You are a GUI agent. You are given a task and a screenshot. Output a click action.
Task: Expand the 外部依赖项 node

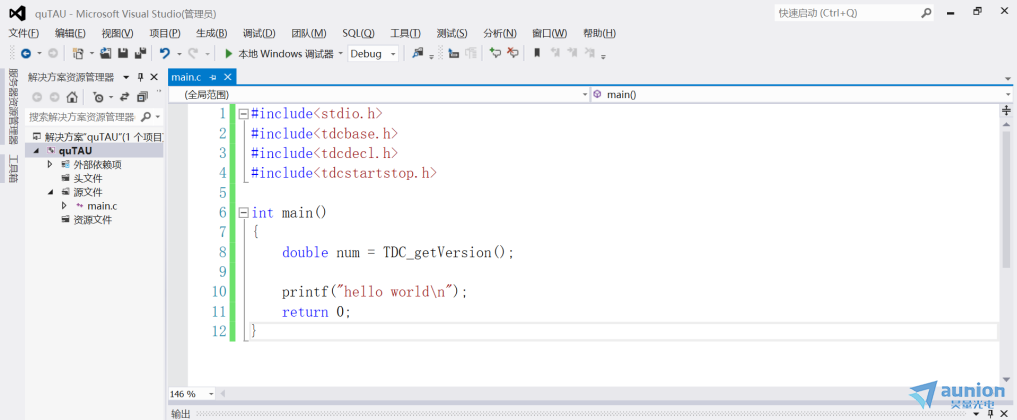click(x=50, y=165)
